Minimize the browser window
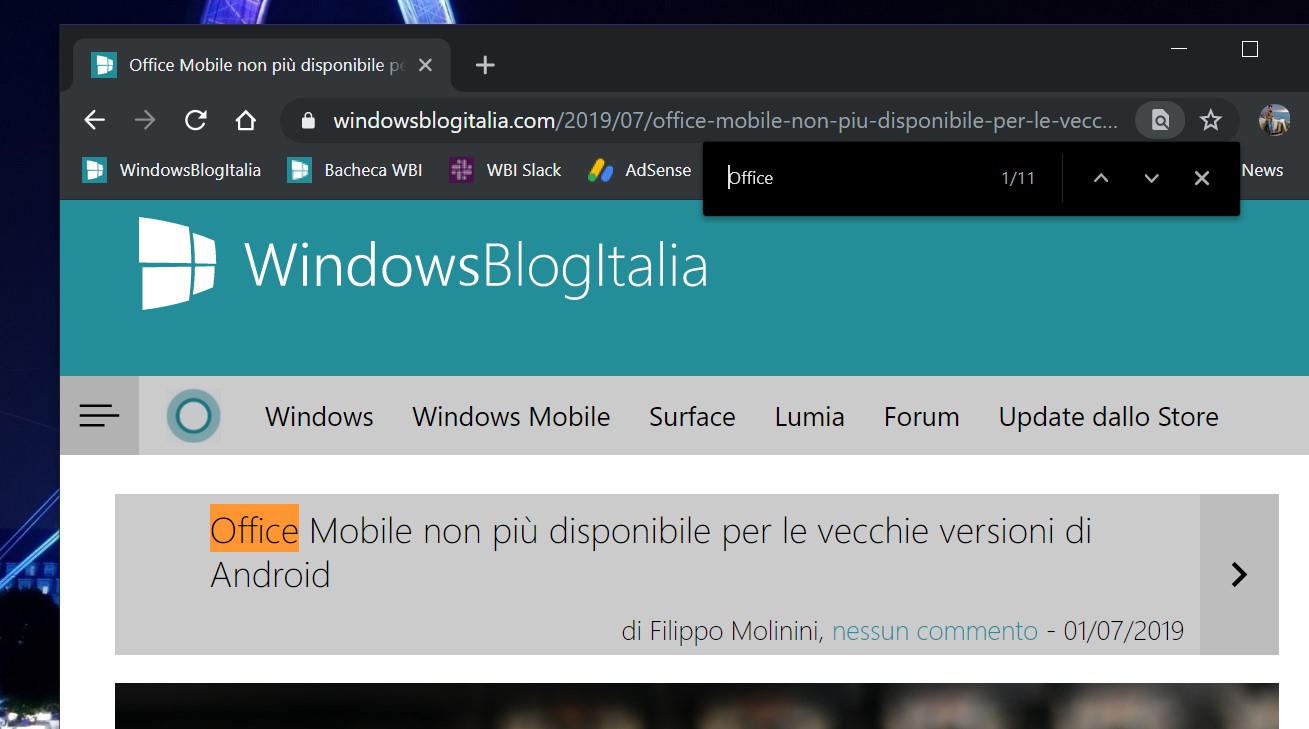 [1179, 49]
